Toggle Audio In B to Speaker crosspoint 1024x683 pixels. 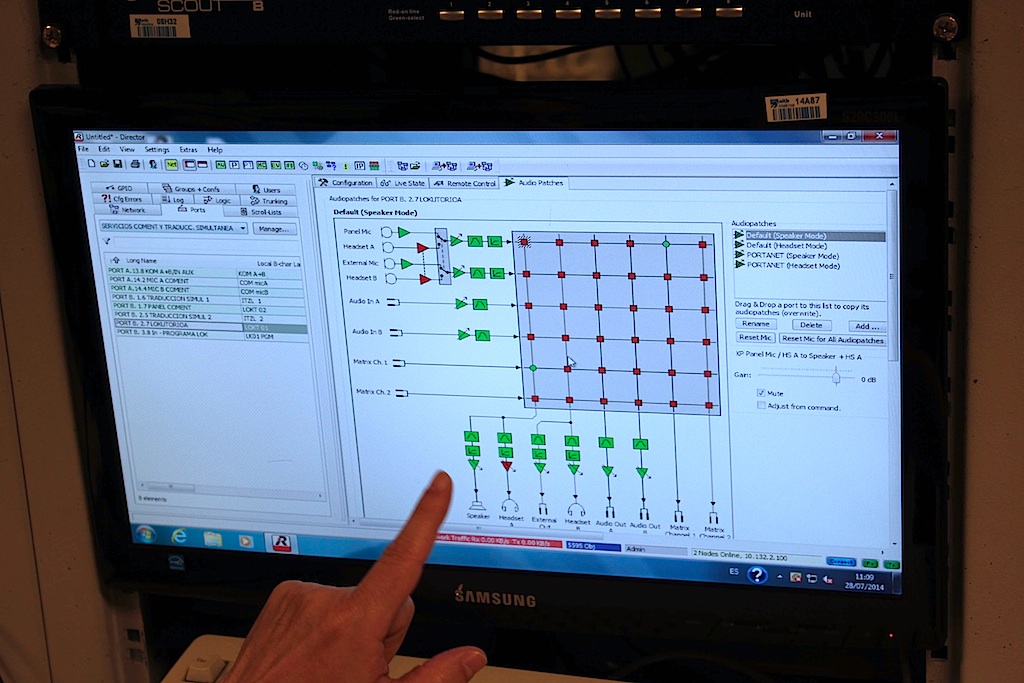click(x=531, y=338)
